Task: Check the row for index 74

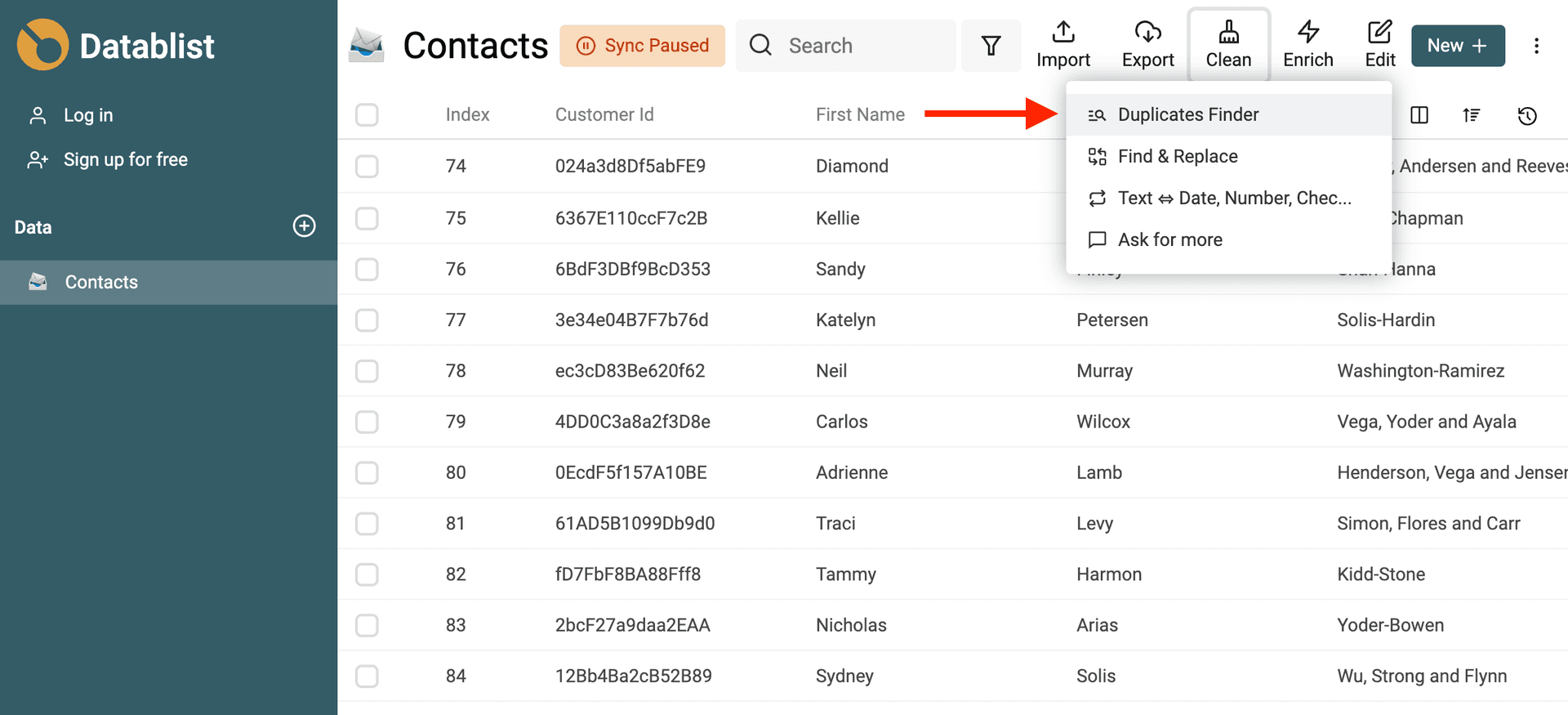Action: coord(367,166)
